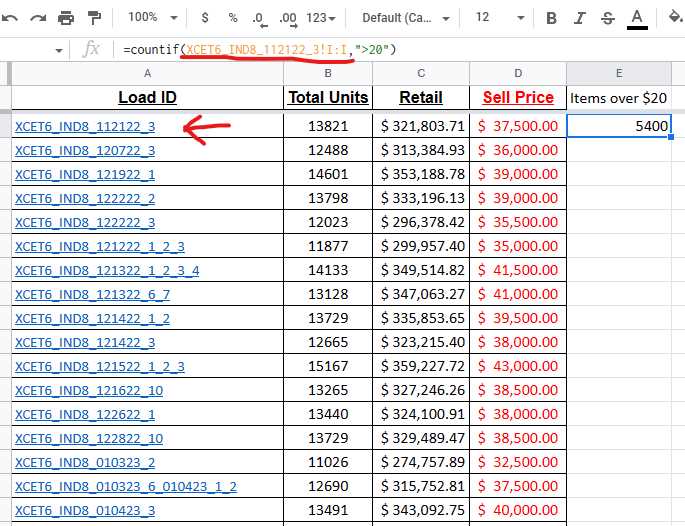Click Decrease decimal places button

259,19
